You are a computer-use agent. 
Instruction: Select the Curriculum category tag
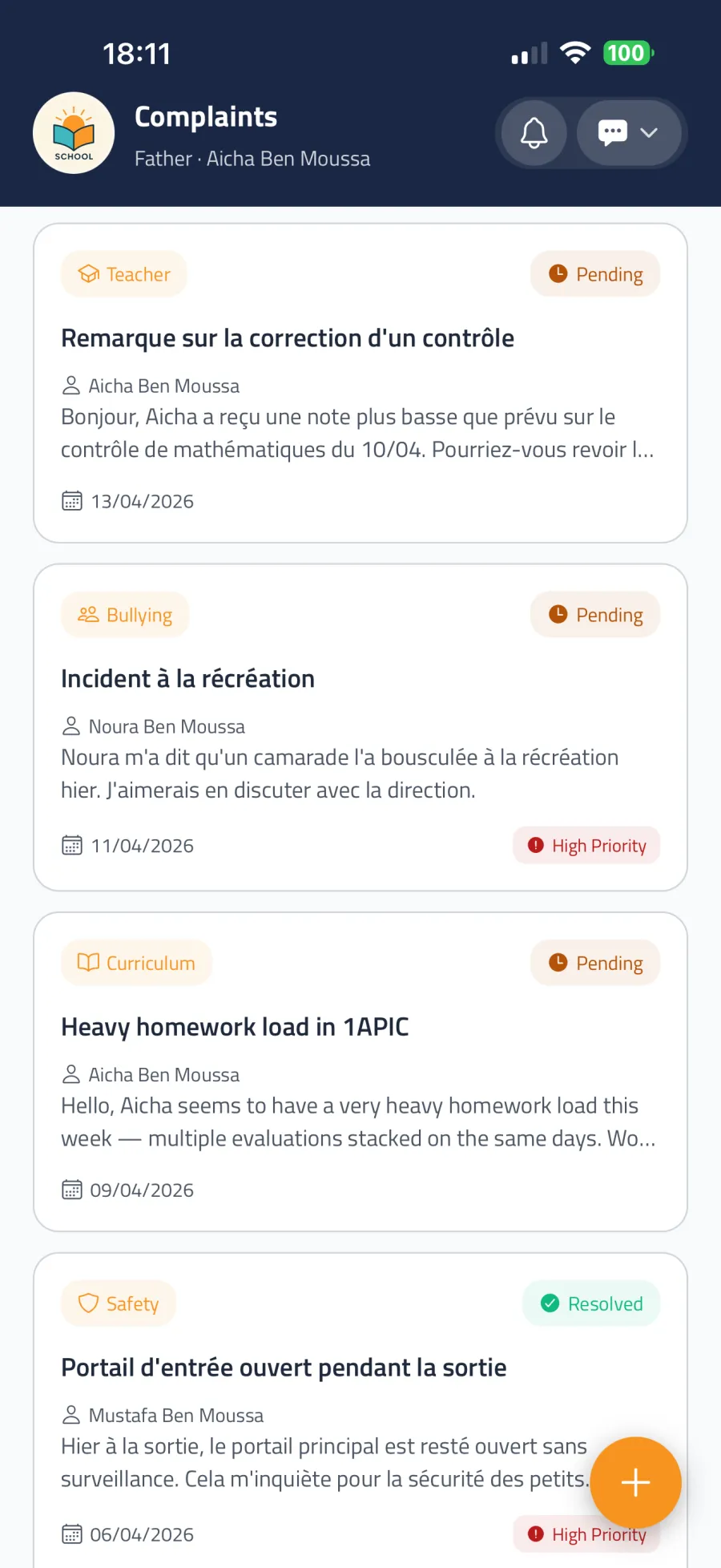[136, 963]
